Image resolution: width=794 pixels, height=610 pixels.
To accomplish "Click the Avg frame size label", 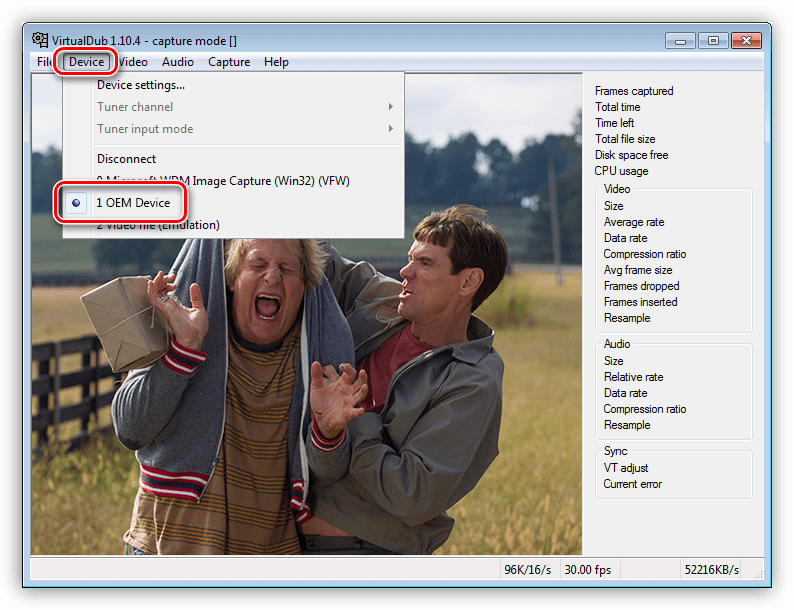I will [638, 270].
